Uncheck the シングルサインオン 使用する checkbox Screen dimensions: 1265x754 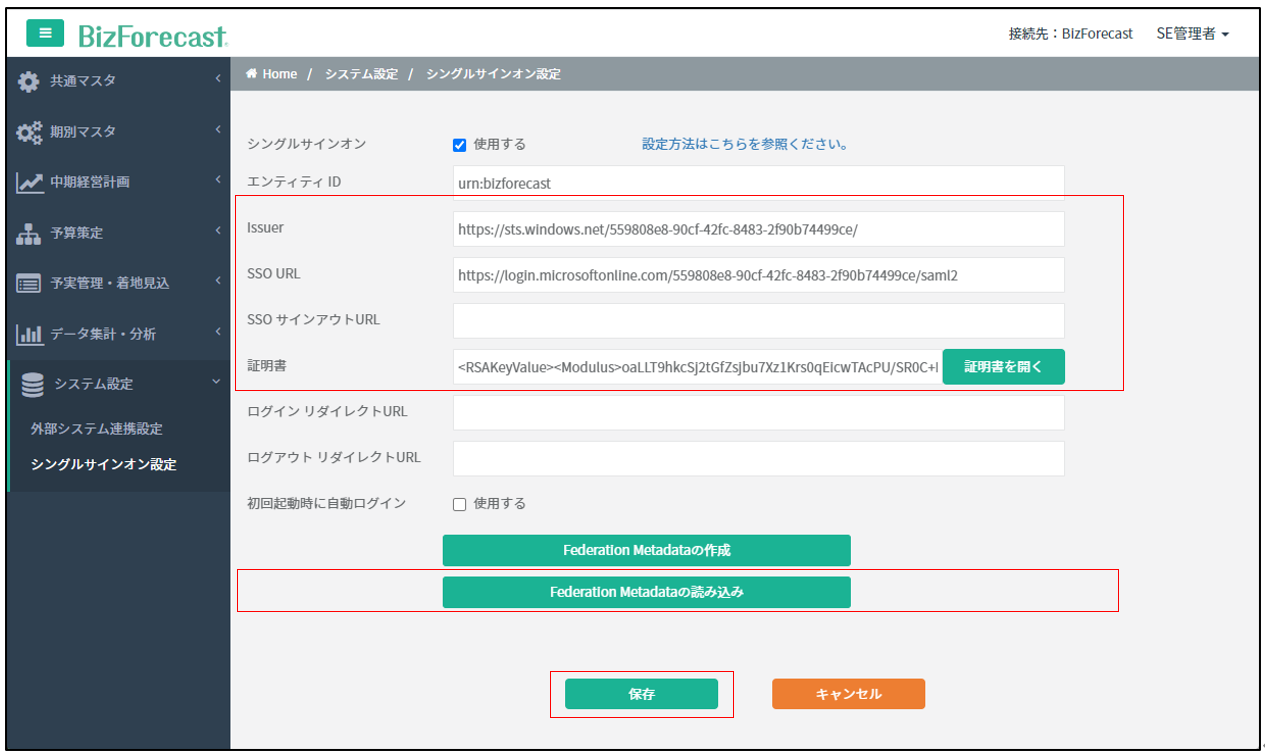[x=460, y=145]
